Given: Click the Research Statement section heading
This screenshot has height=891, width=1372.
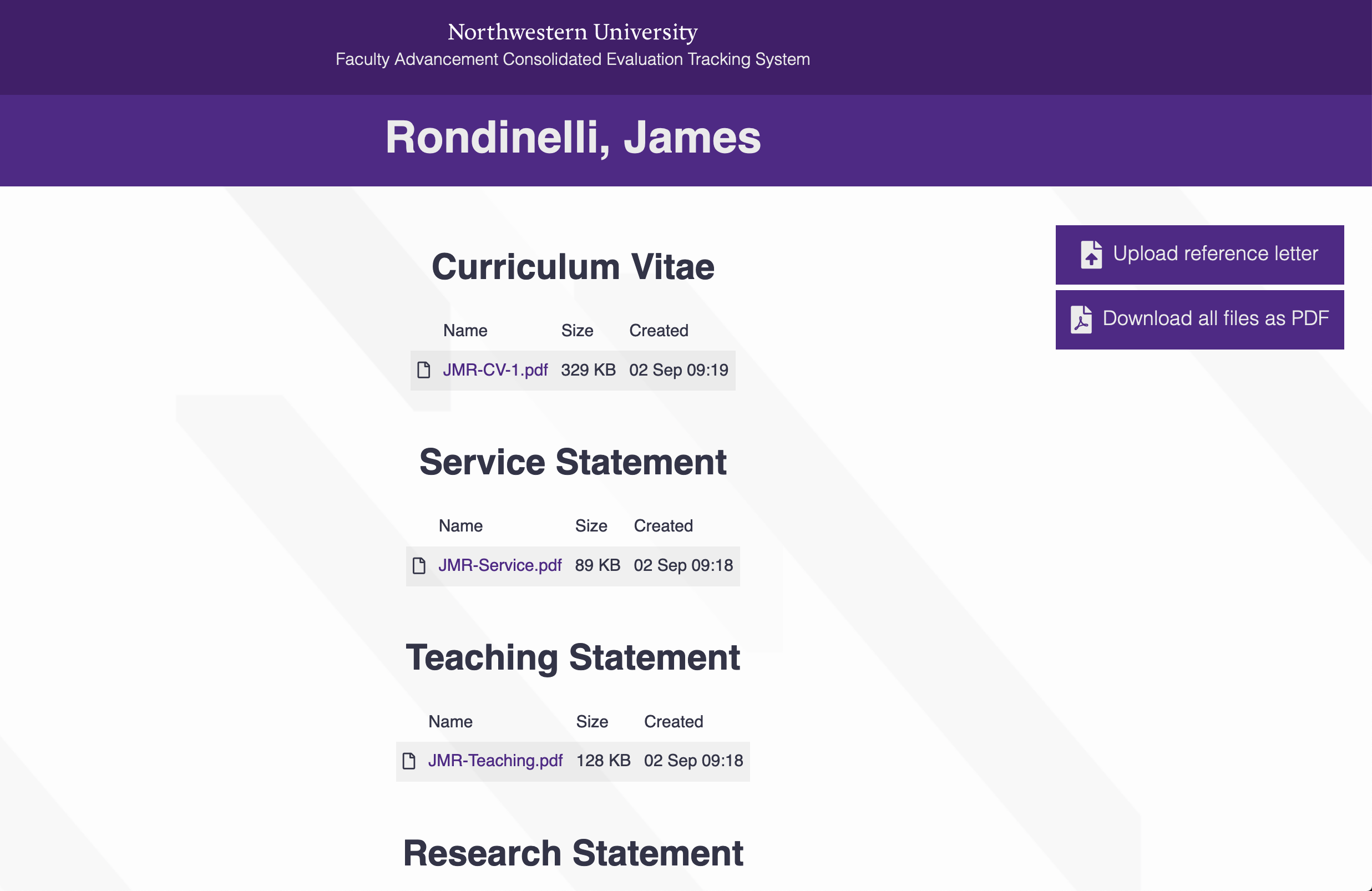Looking at the screenshot, I should [x=573, y=853].
